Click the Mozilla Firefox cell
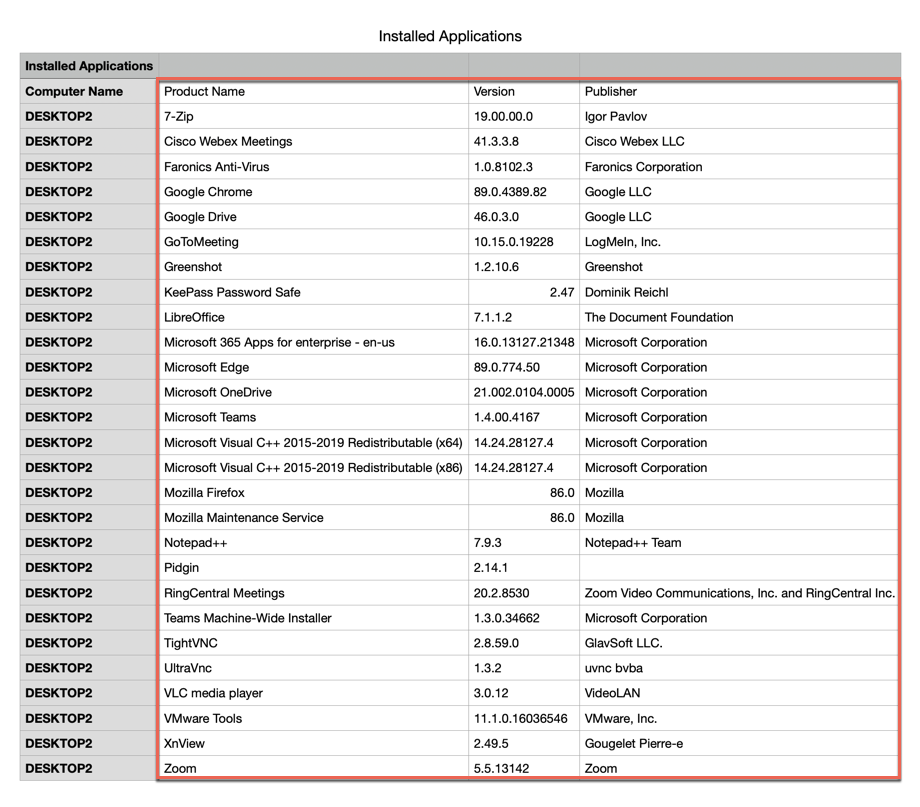Viewport: 920px width, 807px height. click(313, 492)
